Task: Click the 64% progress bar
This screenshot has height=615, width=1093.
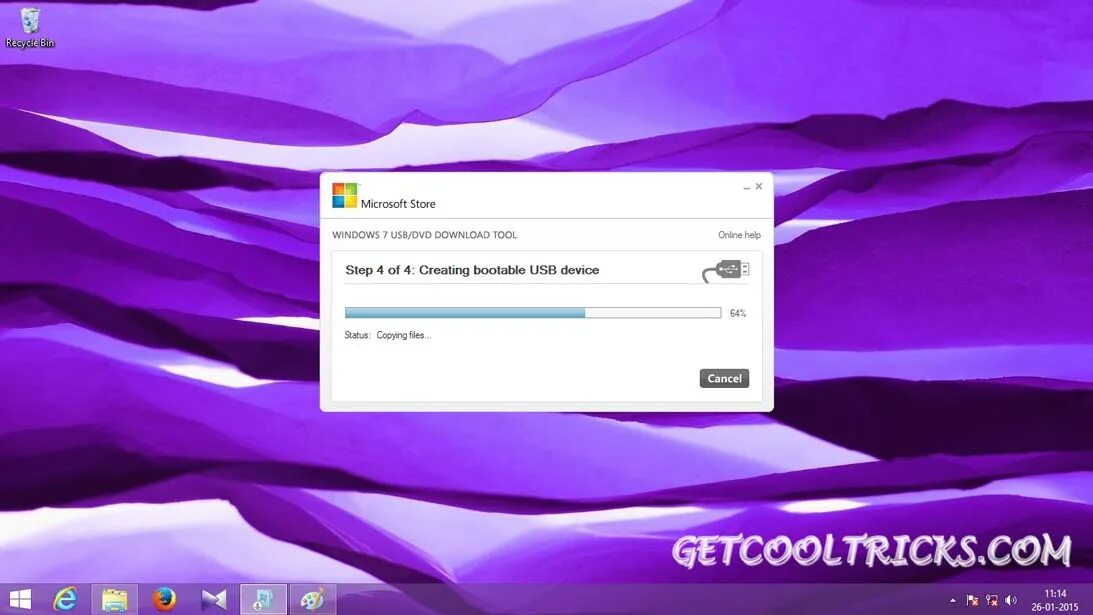Action: pos(530,312)
